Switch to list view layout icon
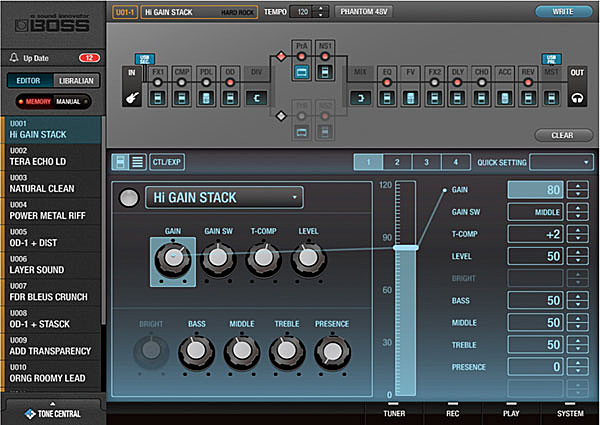 [138, 162]
